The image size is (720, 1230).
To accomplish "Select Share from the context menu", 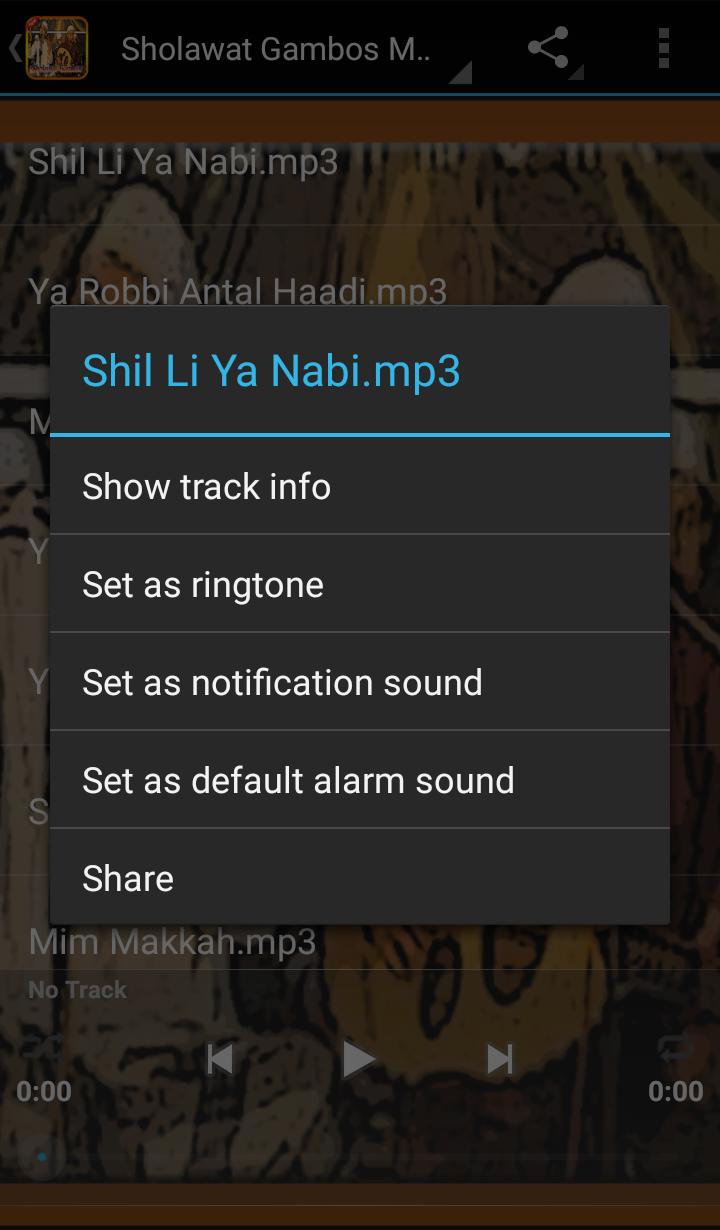I will pyautogui.click(x=360, y=878).
